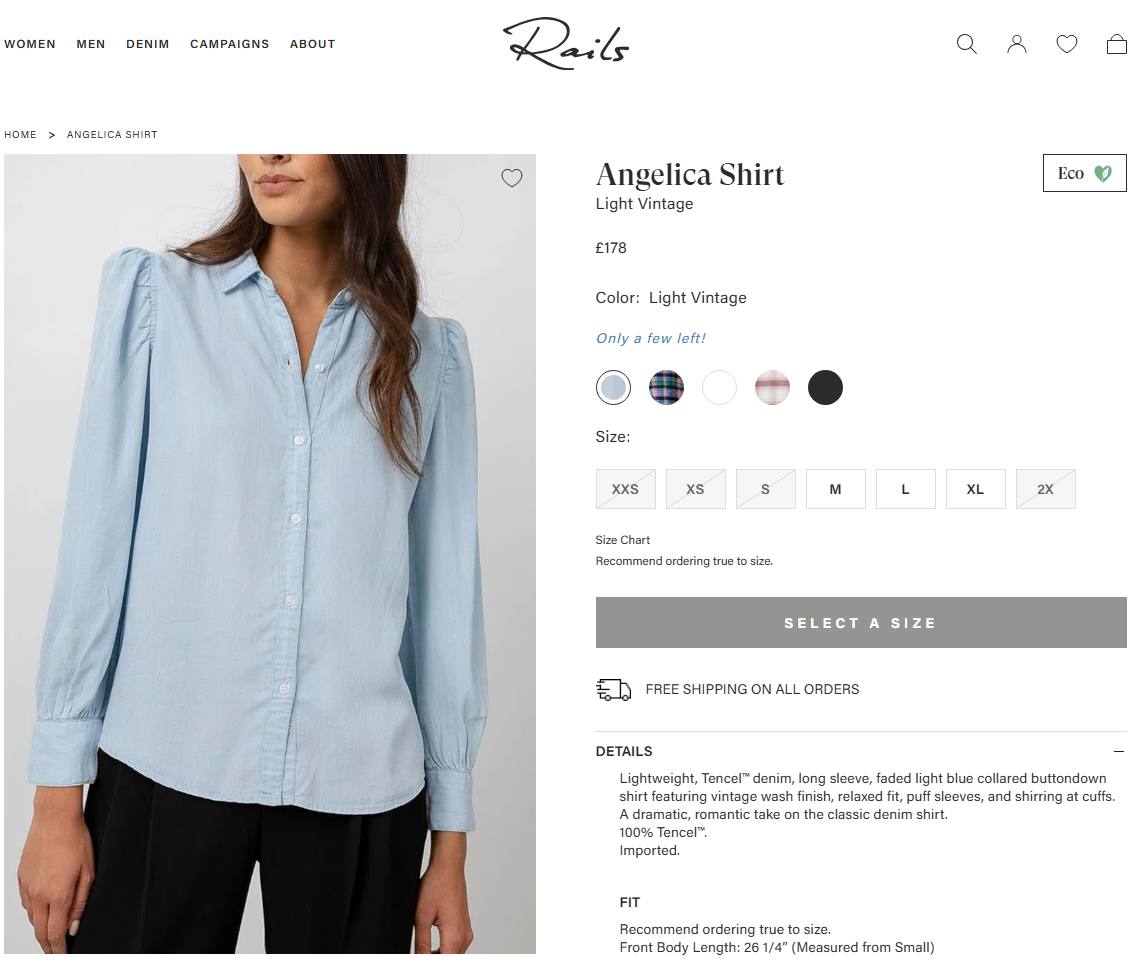Viewport: 1142px width, 959px height.
Task: Open the Denim menu
Action: pos(148,44)
